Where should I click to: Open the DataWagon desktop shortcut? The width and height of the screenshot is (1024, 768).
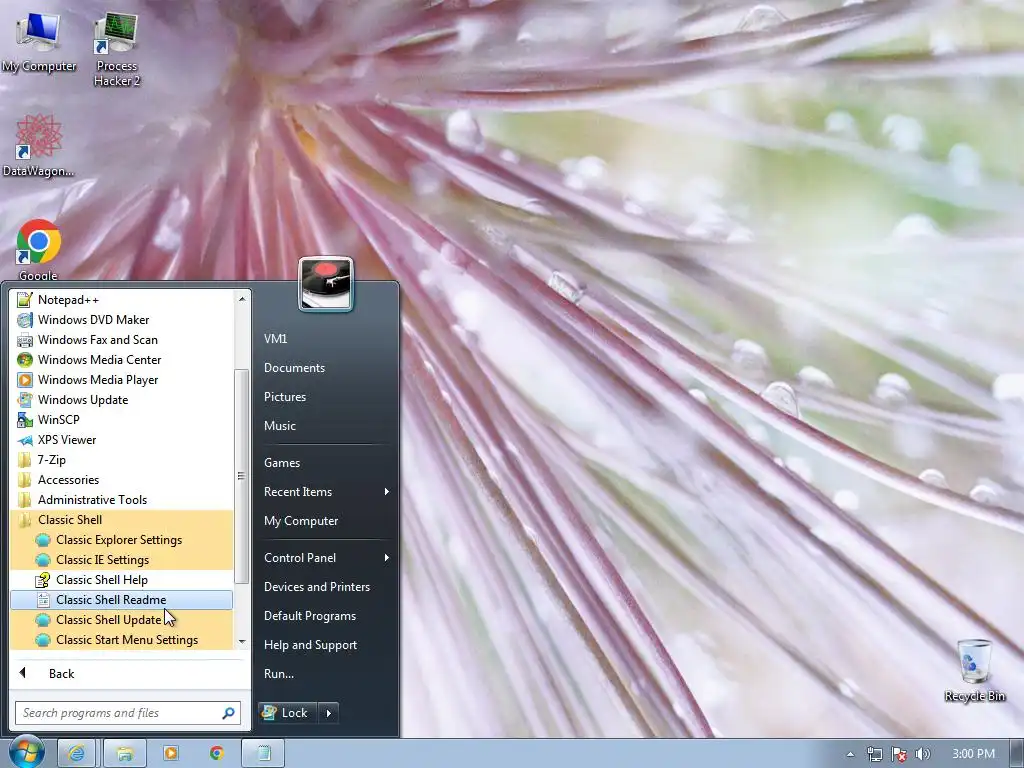(x=38, y=145)
